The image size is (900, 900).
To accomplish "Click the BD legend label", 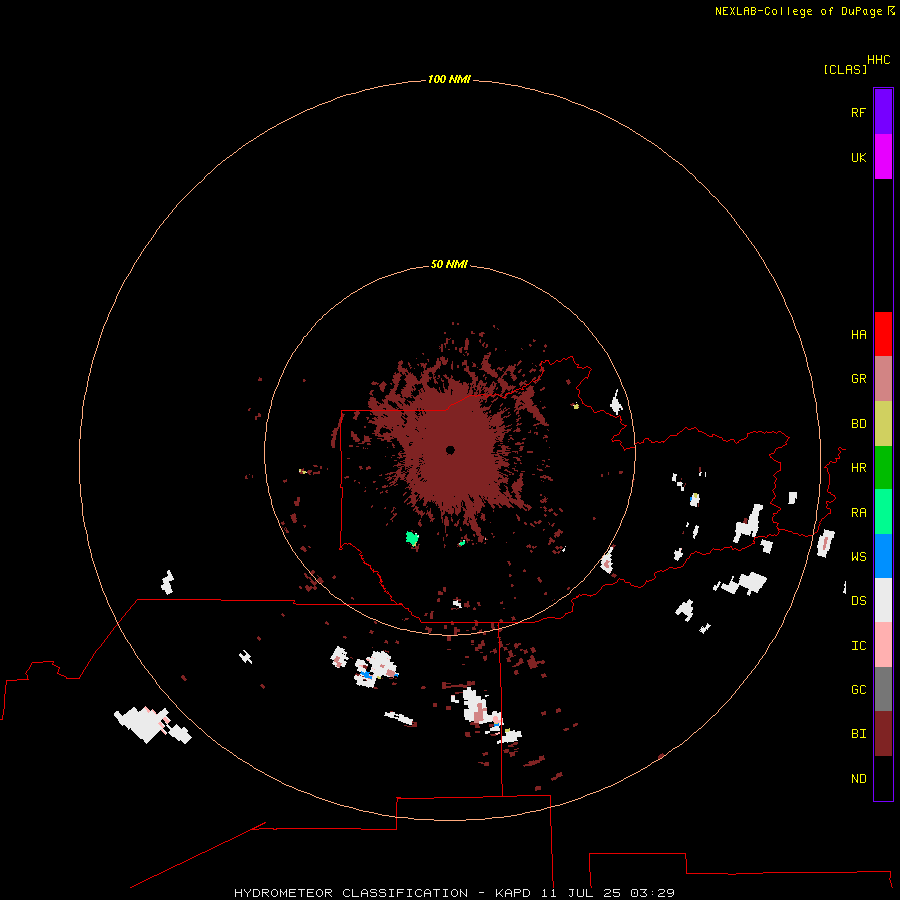I will pos(858,424).
